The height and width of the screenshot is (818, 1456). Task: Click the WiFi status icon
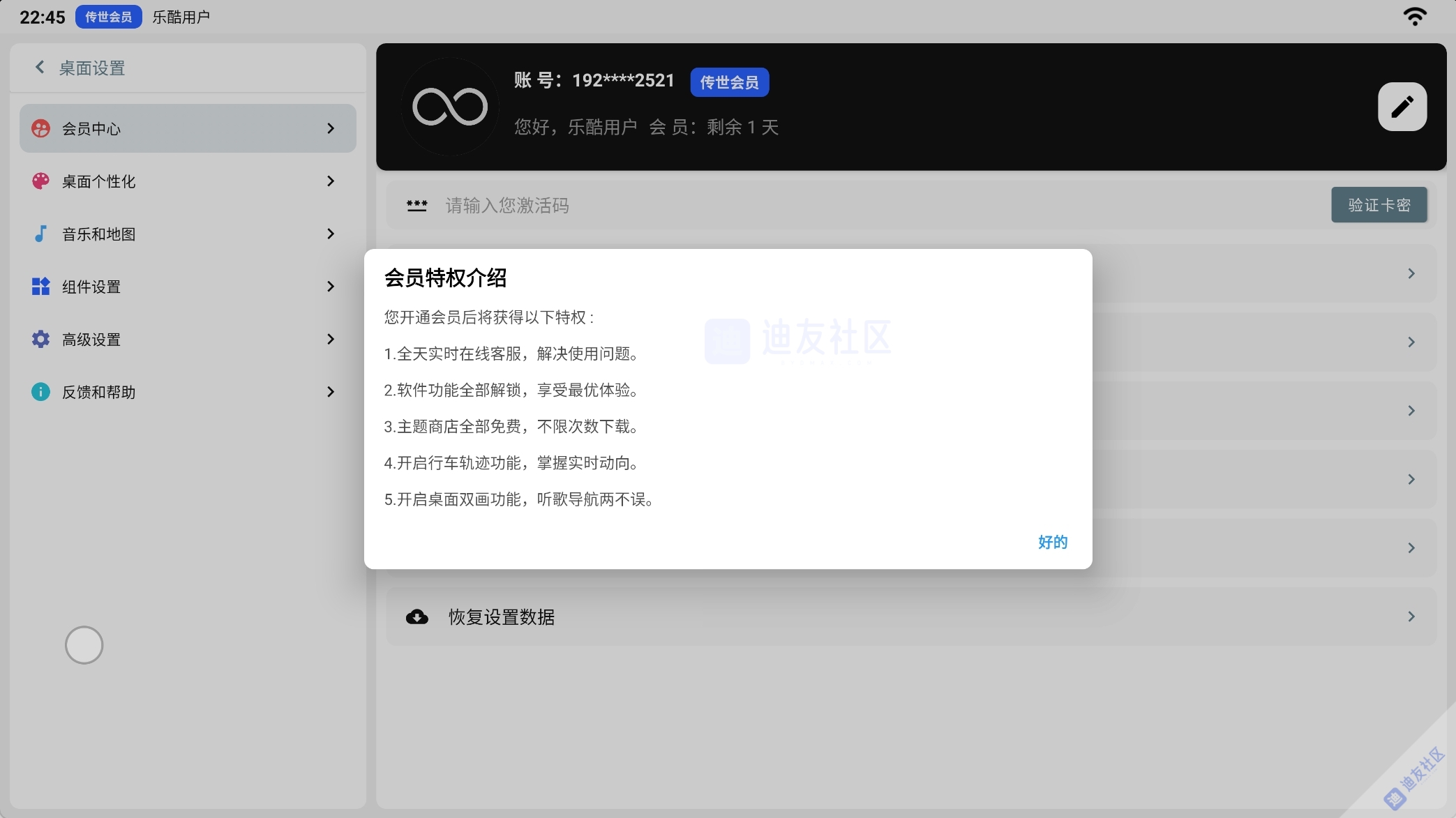click(x=1415, y=17)
